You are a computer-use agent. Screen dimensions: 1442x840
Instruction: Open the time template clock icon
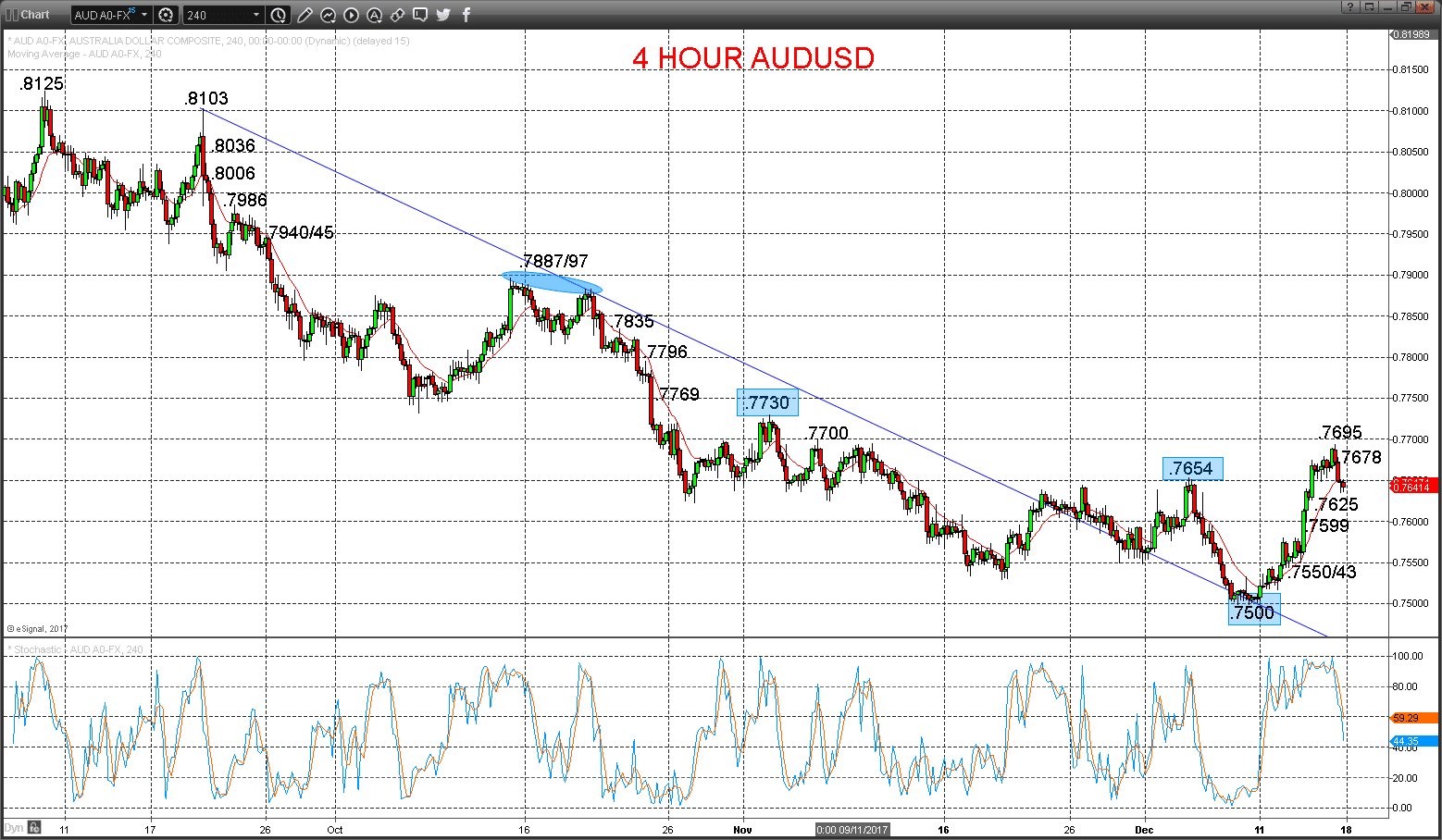click(278, 15)
